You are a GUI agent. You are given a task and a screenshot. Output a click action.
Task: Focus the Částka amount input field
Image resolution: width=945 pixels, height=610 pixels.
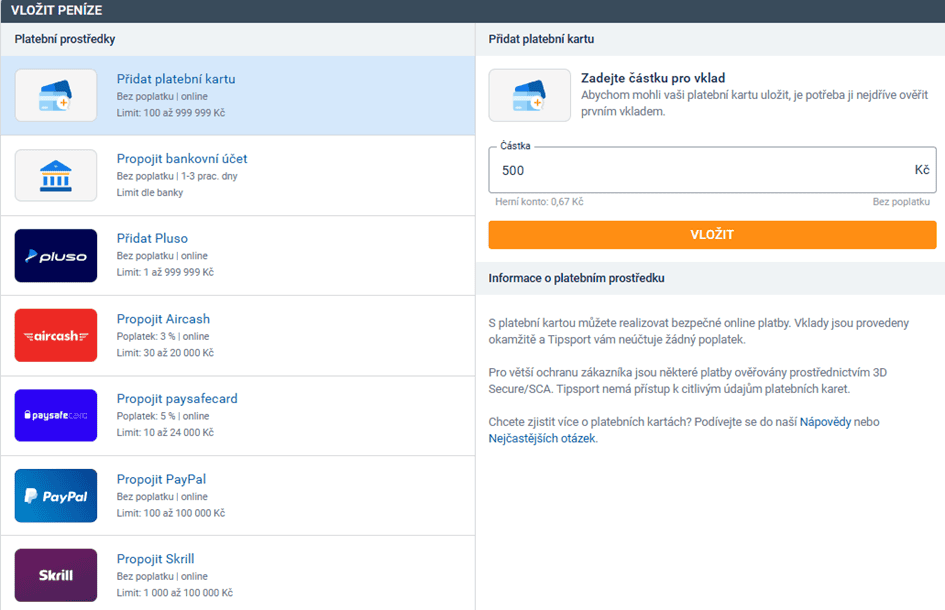point(712,170)
